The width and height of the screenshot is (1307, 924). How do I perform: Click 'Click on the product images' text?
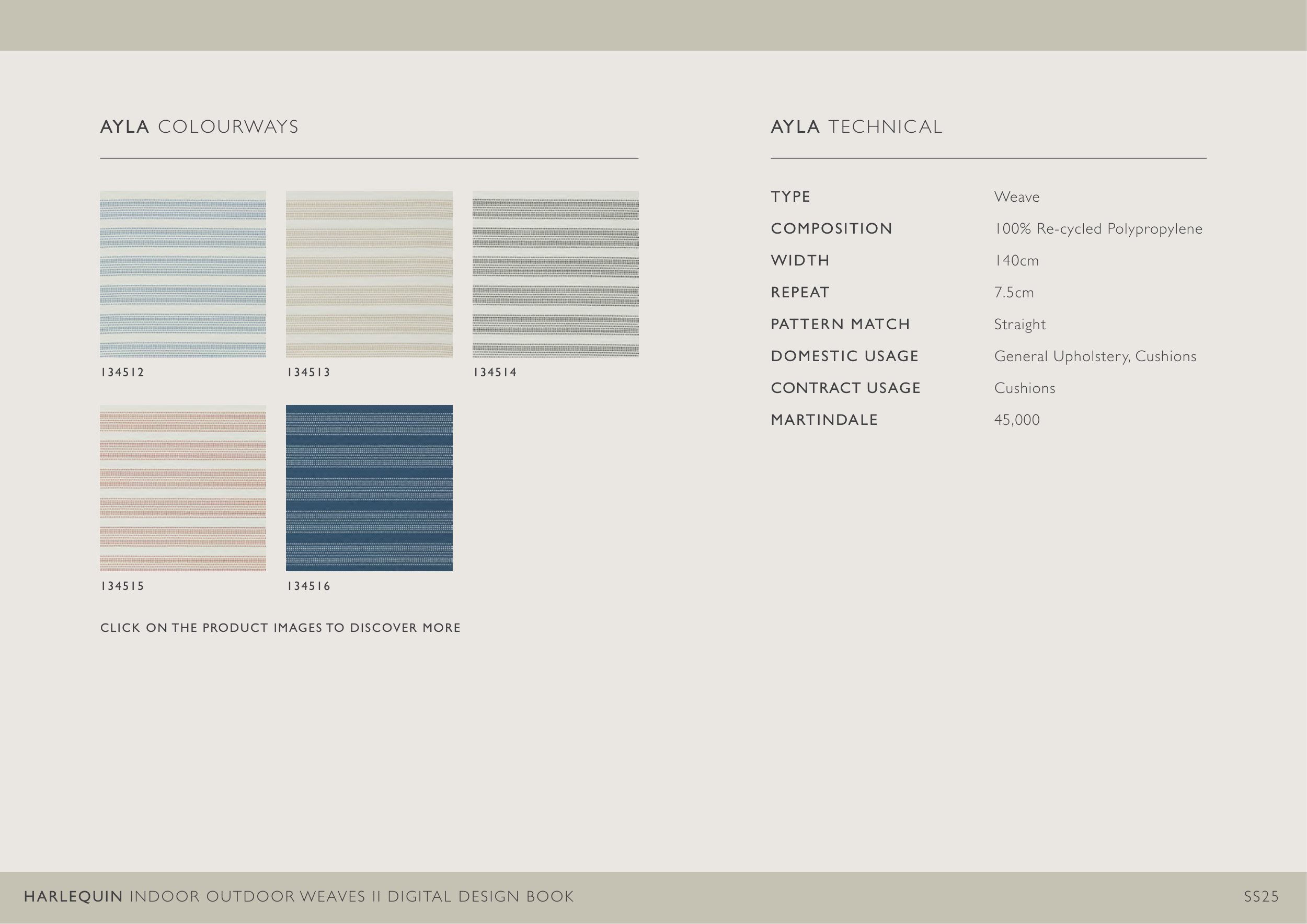click(280, 628)
